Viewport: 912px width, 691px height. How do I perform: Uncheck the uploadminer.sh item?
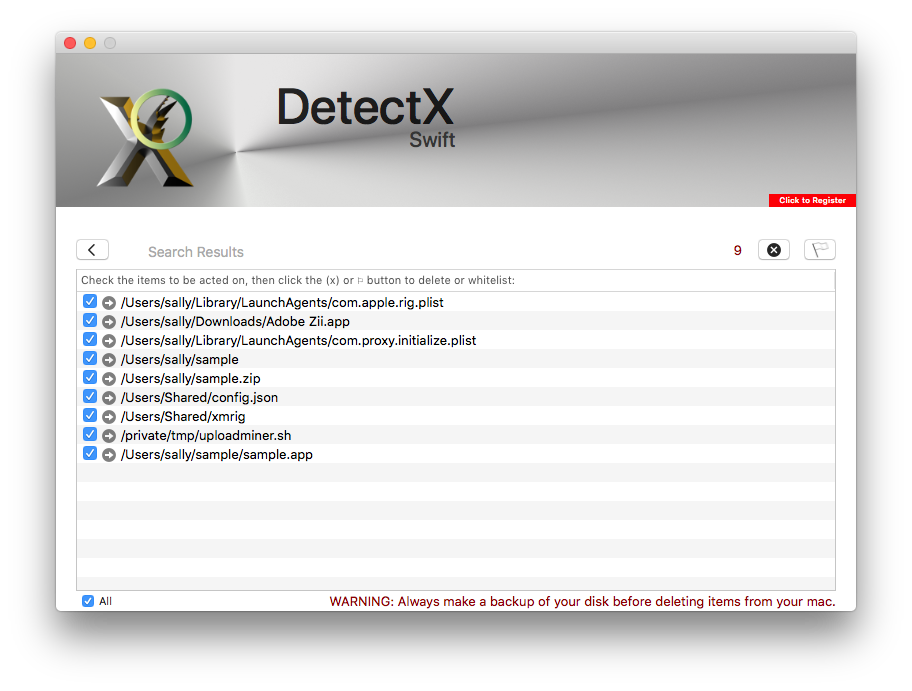[90, 434]
